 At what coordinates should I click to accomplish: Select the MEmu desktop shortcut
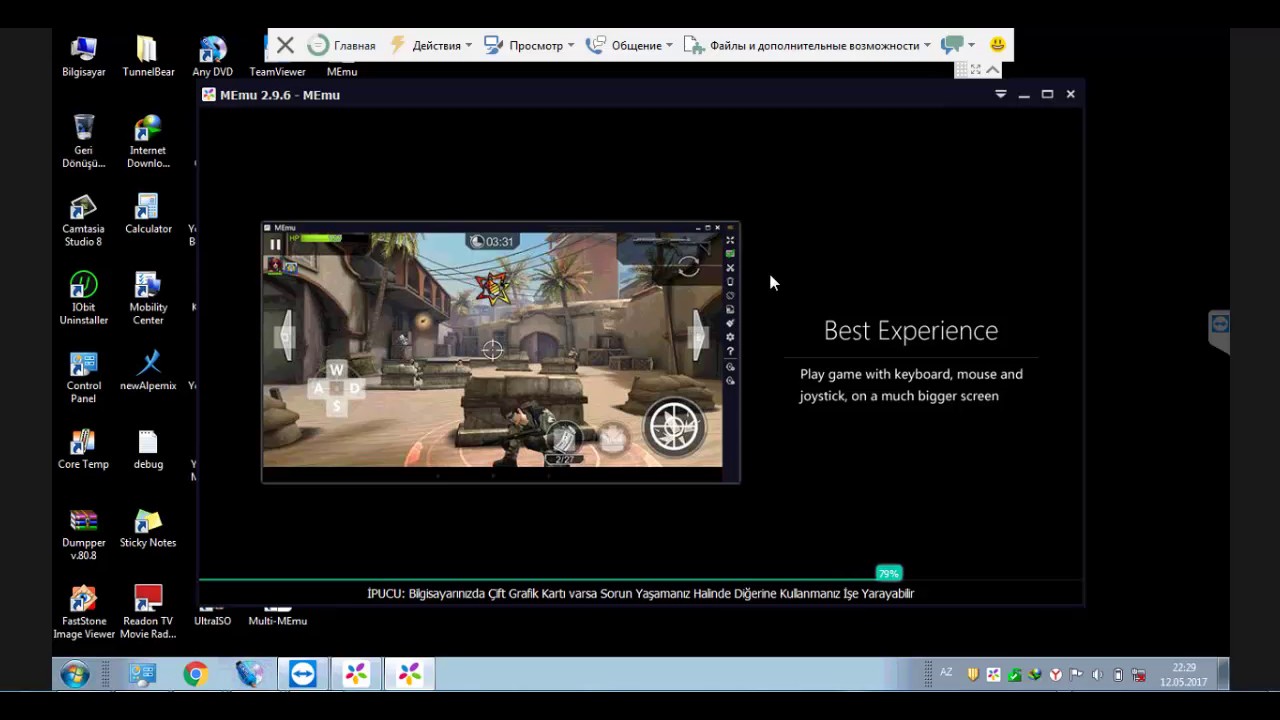341,71
